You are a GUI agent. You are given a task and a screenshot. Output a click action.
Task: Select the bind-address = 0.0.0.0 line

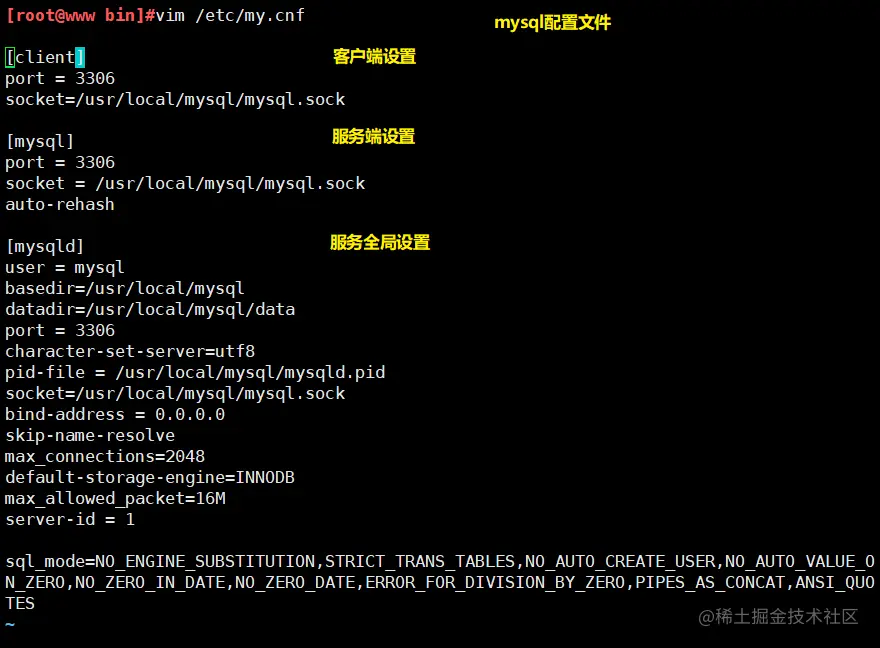pos(110,414)
